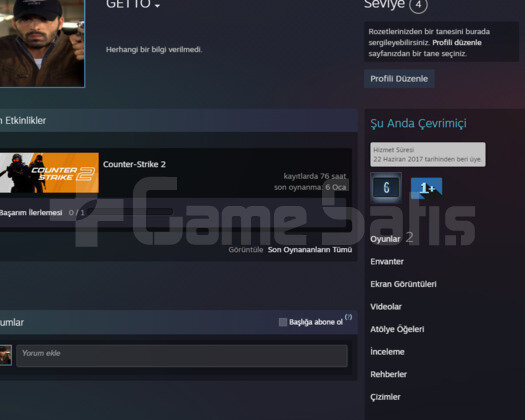Viewport: 525px width, 420px height.
Task: Open the level 4 badge circle
Action: point(418,5)
